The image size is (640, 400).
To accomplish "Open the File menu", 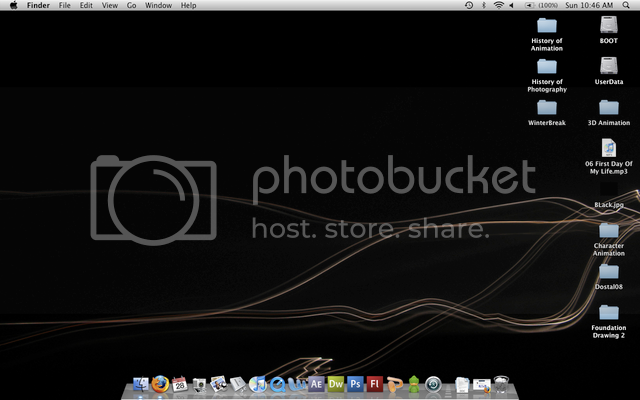I will pyautogui.click(x=64, y=6).
